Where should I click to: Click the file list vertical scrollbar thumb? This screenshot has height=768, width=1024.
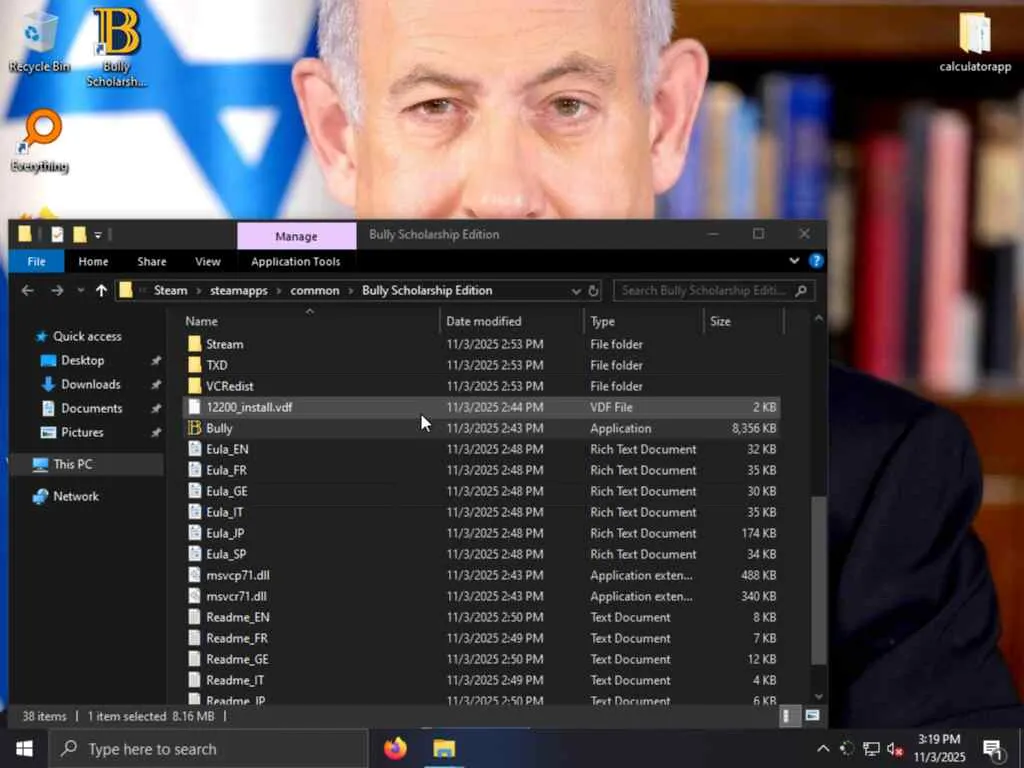pos(819,580)
